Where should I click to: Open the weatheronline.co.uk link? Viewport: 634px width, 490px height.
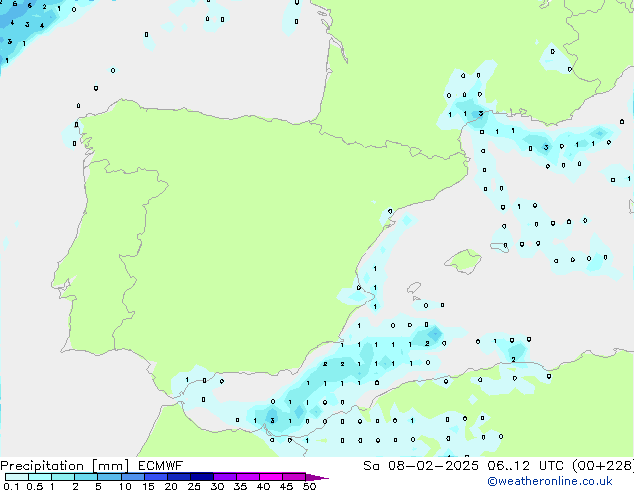tap(550, 481)
